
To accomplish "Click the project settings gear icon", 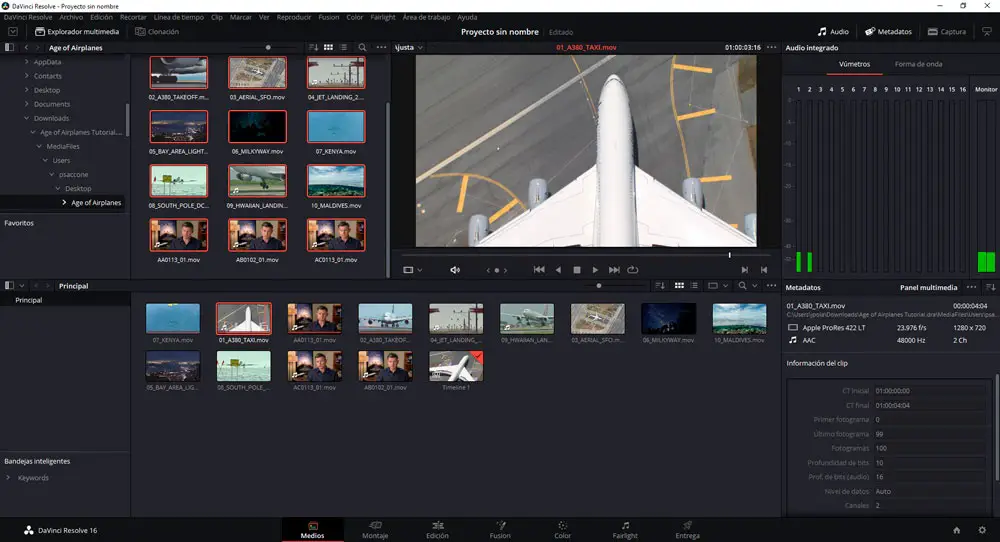I will [x=982, y=530].
